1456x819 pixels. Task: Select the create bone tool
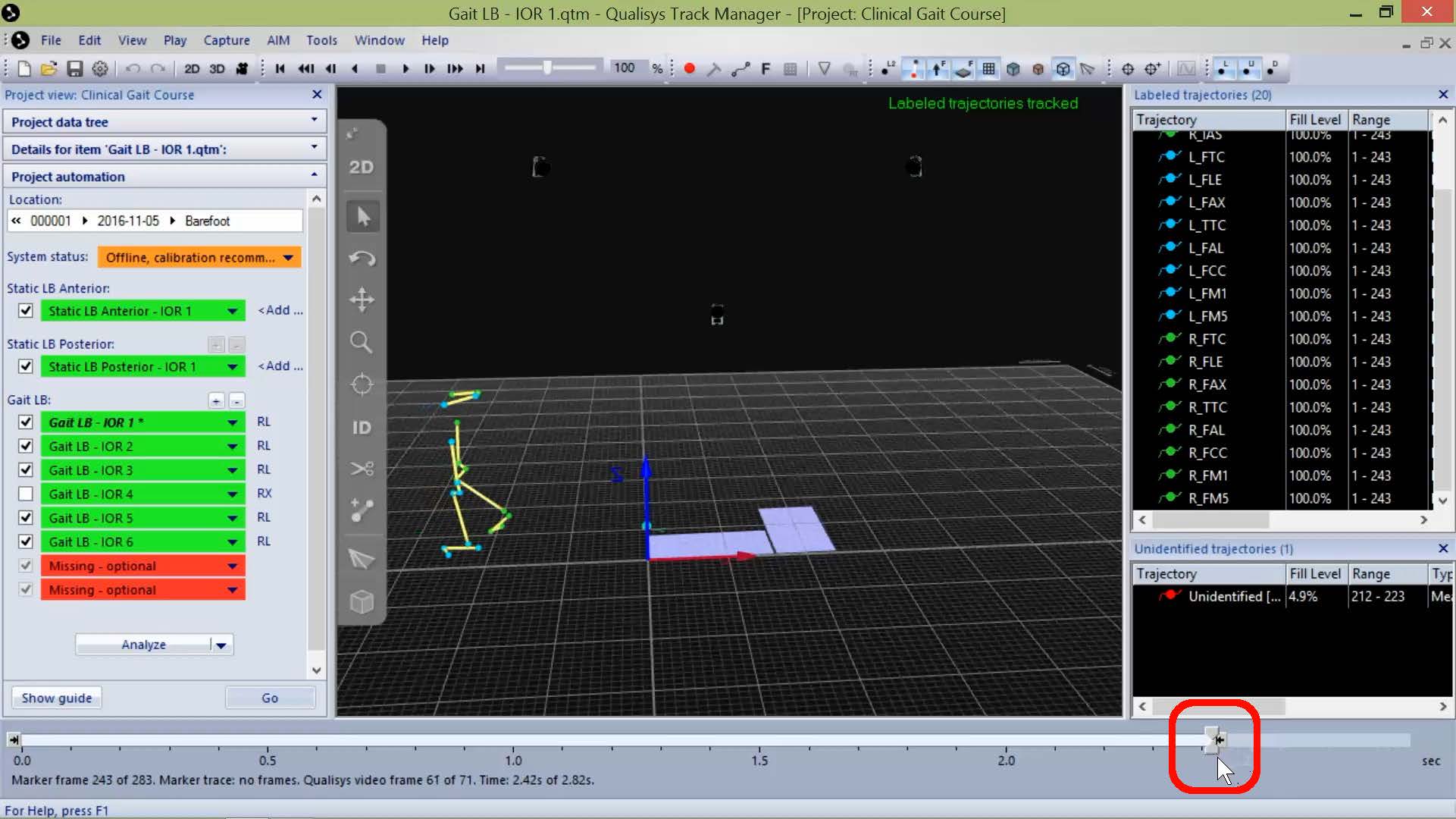click(362, 510)
